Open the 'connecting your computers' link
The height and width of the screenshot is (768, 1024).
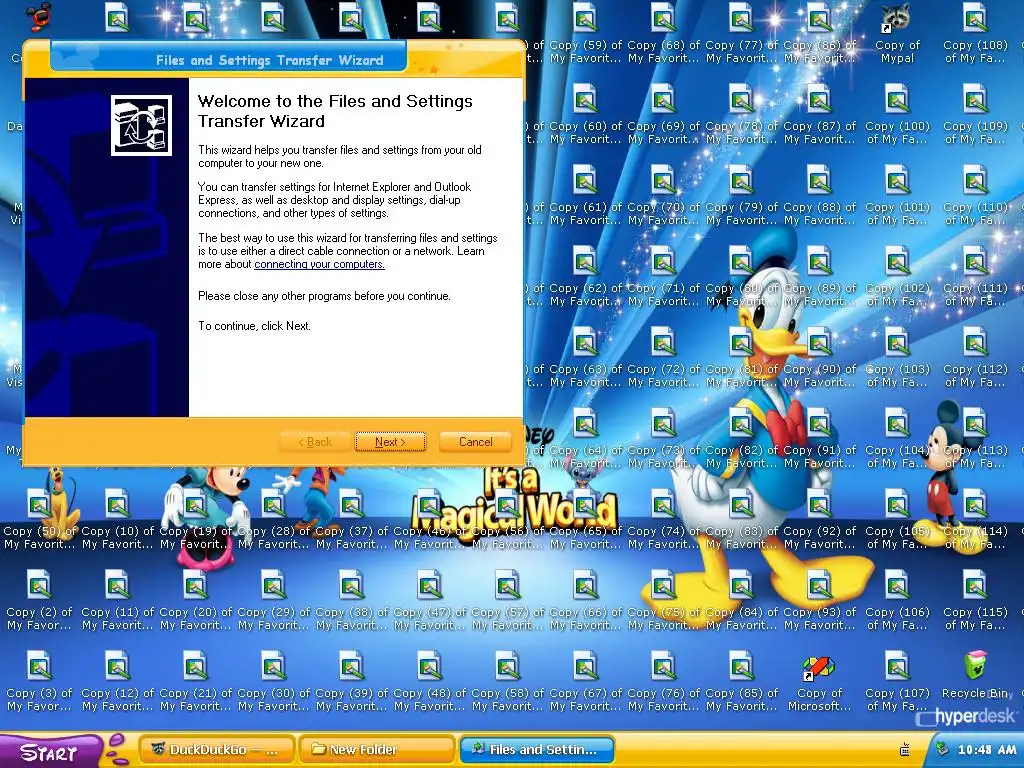[x=319, y=264]
